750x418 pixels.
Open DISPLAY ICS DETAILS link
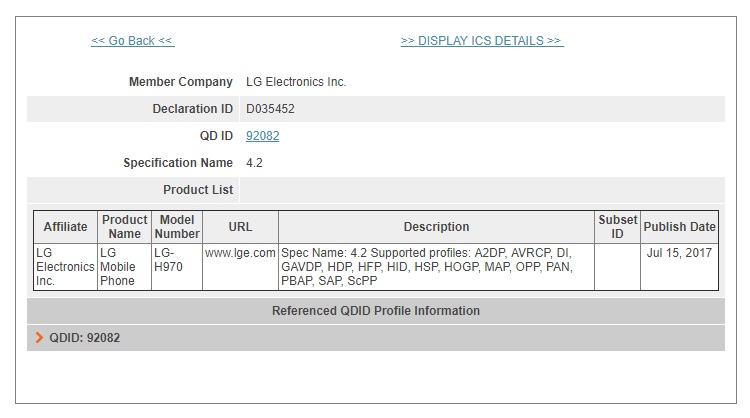(x=482, y=41)
